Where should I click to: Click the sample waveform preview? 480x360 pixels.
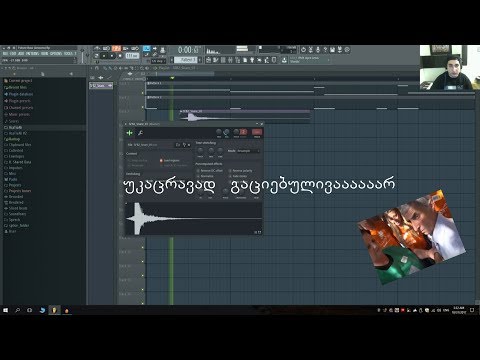[x=194, y=218]
